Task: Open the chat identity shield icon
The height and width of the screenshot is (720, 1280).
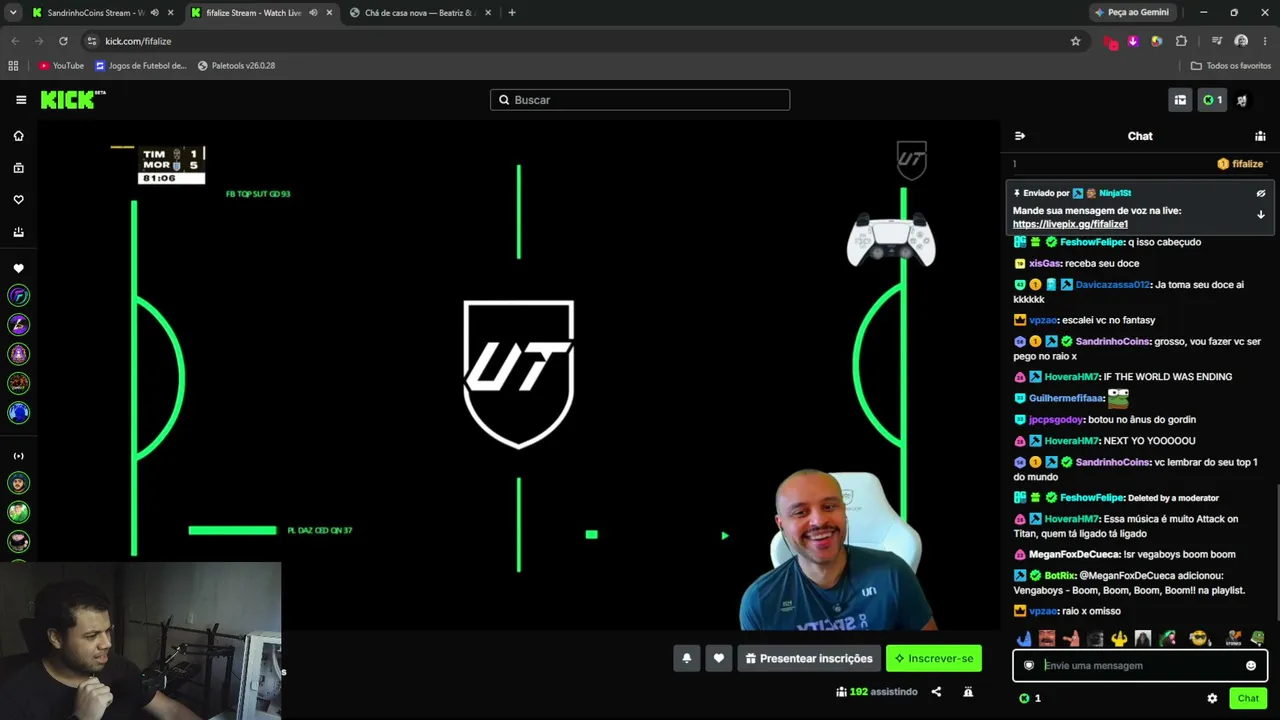Action: pos(1029,666)
